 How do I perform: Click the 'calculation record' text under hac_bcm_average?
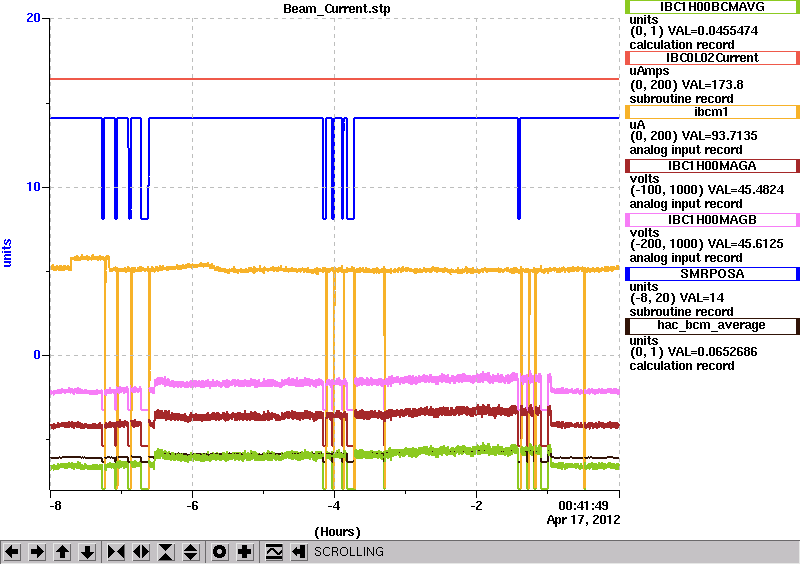point(682,366)
